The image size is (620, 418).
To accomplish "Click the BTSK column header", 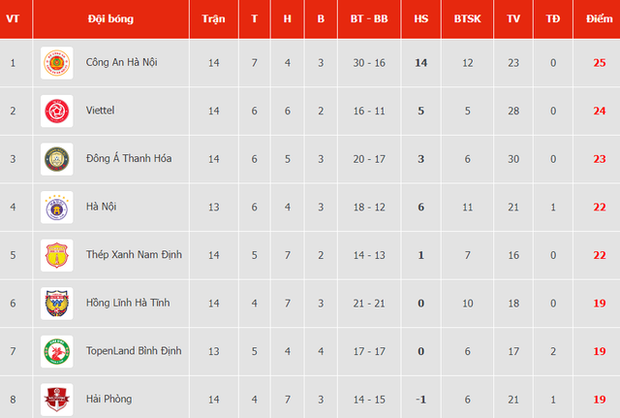I will [x=467, y=19].
